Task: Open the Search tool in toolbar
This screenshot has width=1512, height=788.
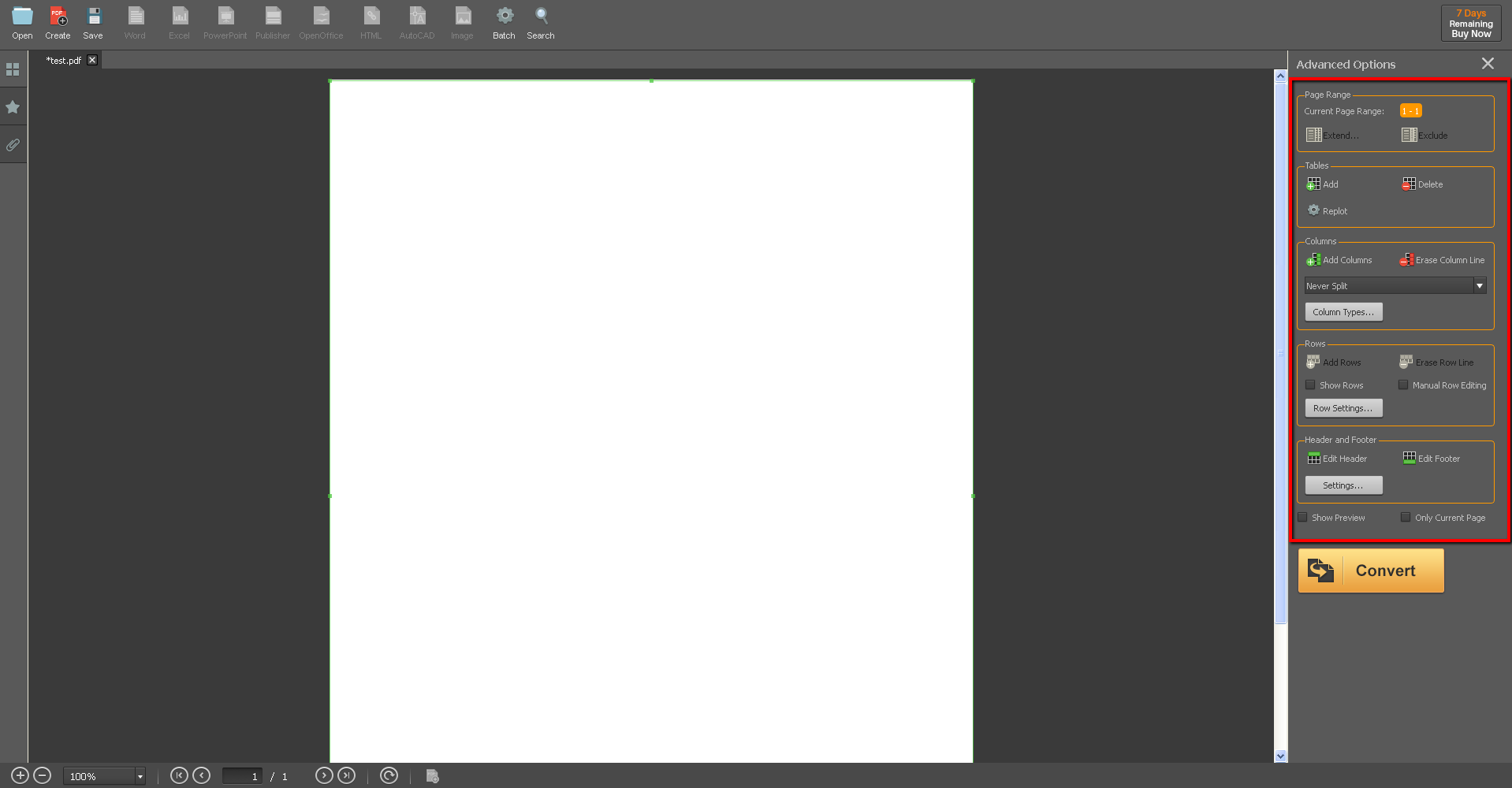Action: pyautogui.click(x=541, y=22)
